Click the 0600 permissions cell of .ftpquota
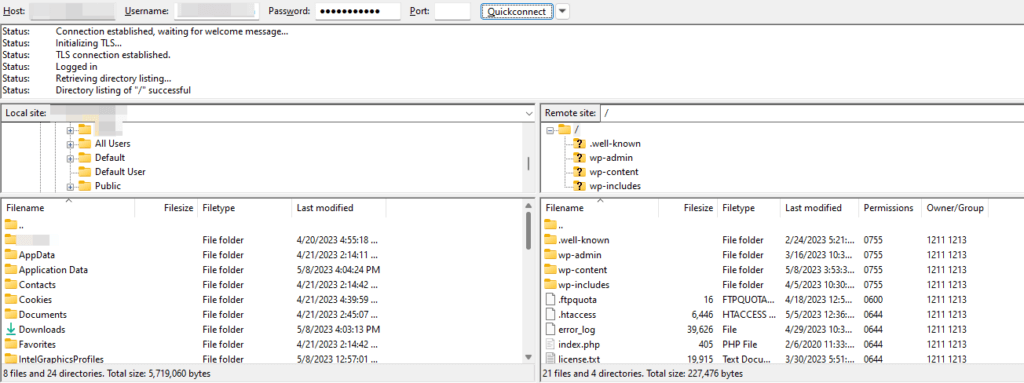Image resolution: width=1024 pixels, height=383 pixels. pos(873,300)
